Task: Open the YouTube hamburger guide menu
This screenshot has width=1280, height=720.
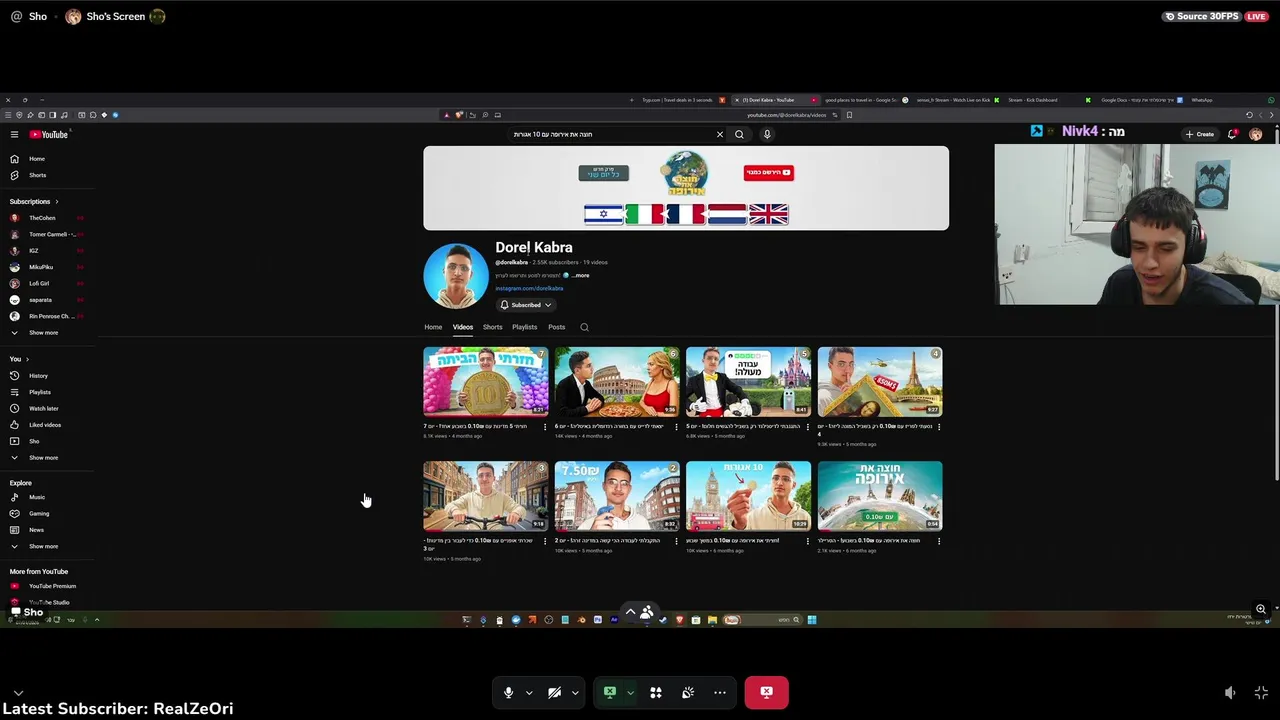Action: click(x=14, y=134)
